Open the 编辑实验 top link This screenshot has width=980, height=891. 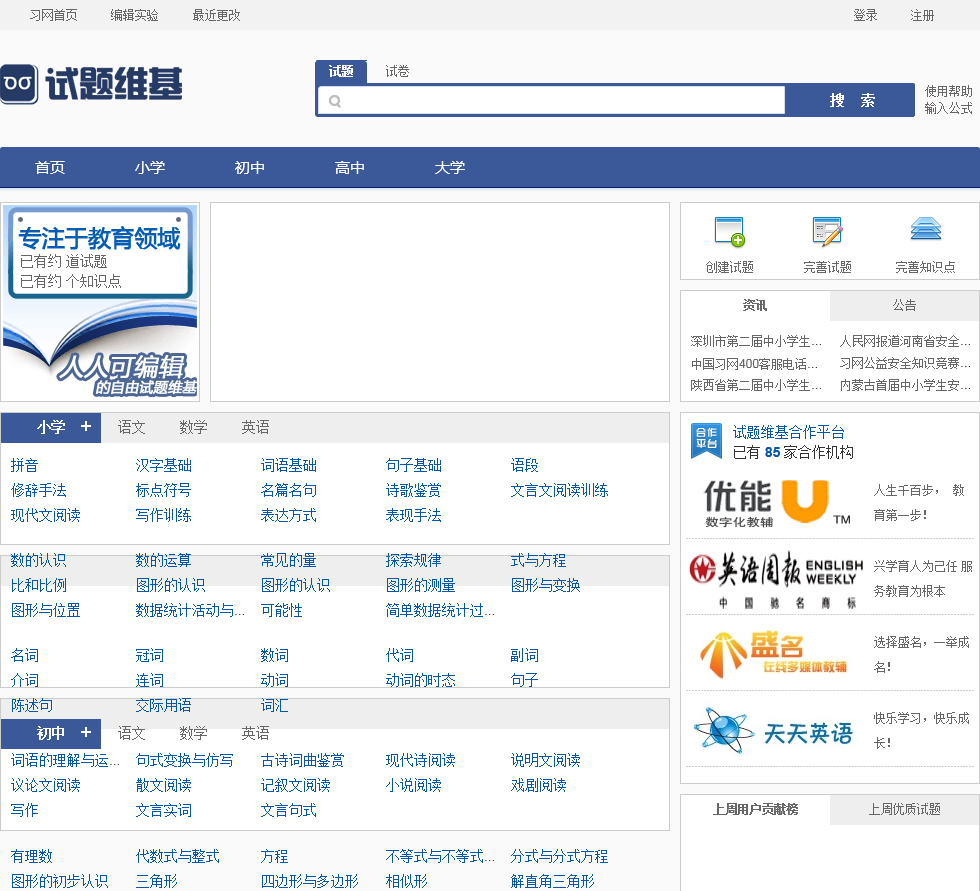coord(134,15)
